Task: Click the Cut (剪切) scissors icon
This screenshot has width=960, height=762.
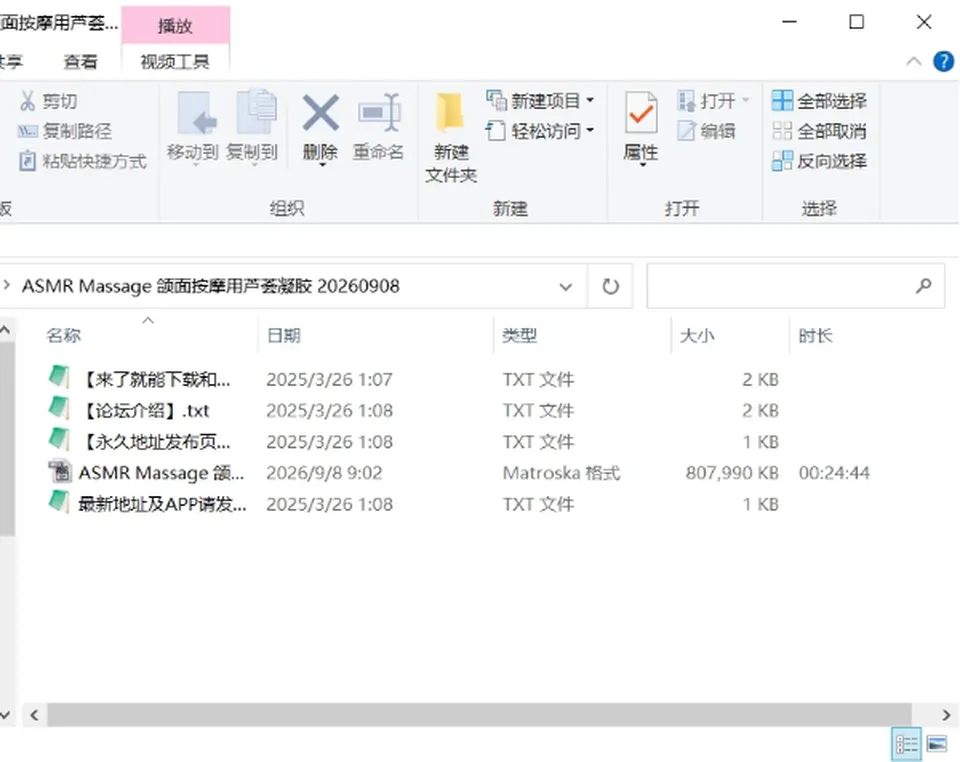Action: click(28, 100)
